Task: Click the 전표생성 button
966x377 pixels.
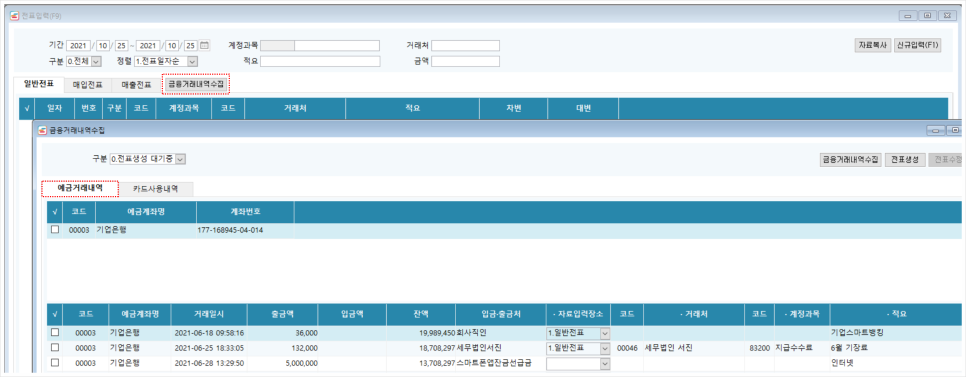Action: click(x=905, y=160)
